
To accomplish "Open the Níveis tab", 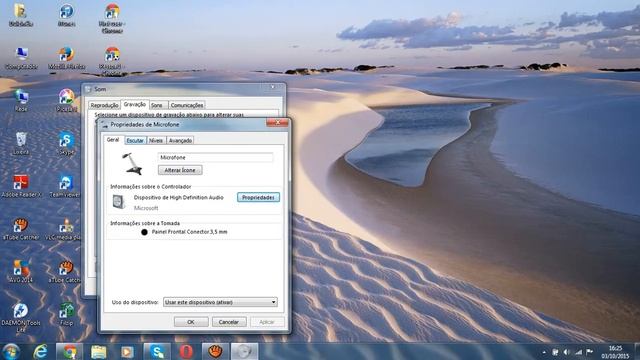I will pos(156,140).
